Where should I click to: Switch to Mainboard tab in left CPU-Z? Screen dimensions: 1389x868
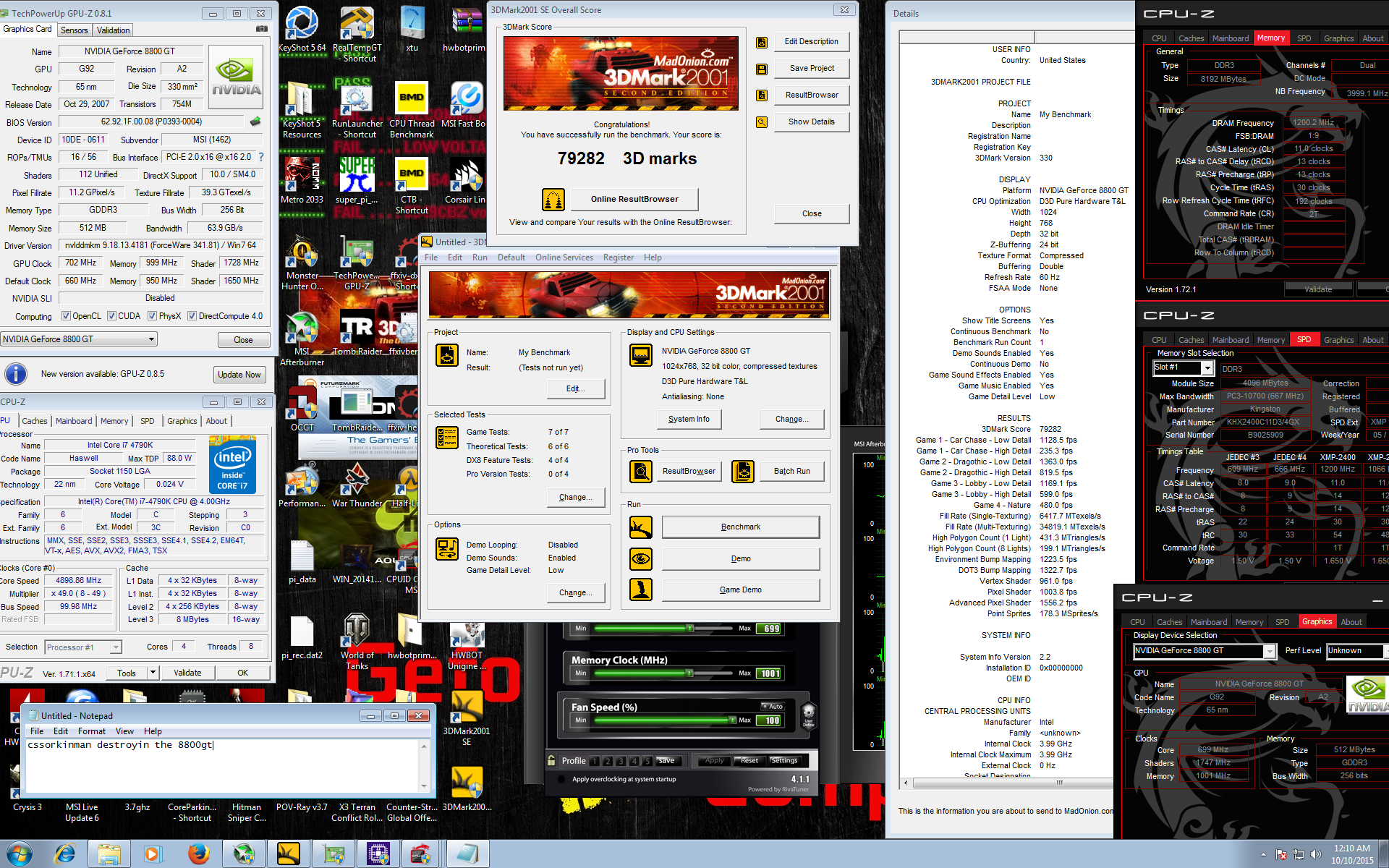74,421
